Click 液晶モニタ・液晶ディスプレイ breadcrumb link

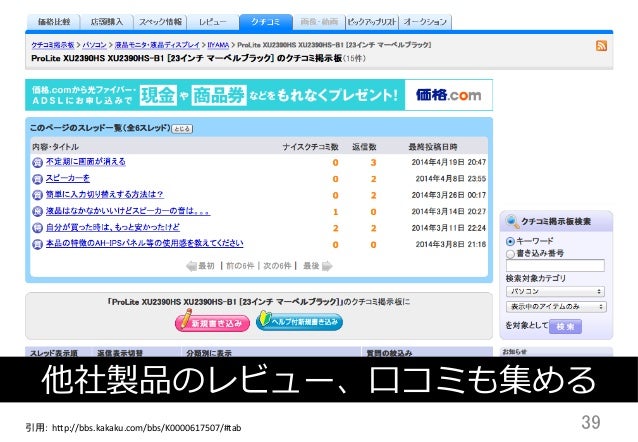[157, 45]
